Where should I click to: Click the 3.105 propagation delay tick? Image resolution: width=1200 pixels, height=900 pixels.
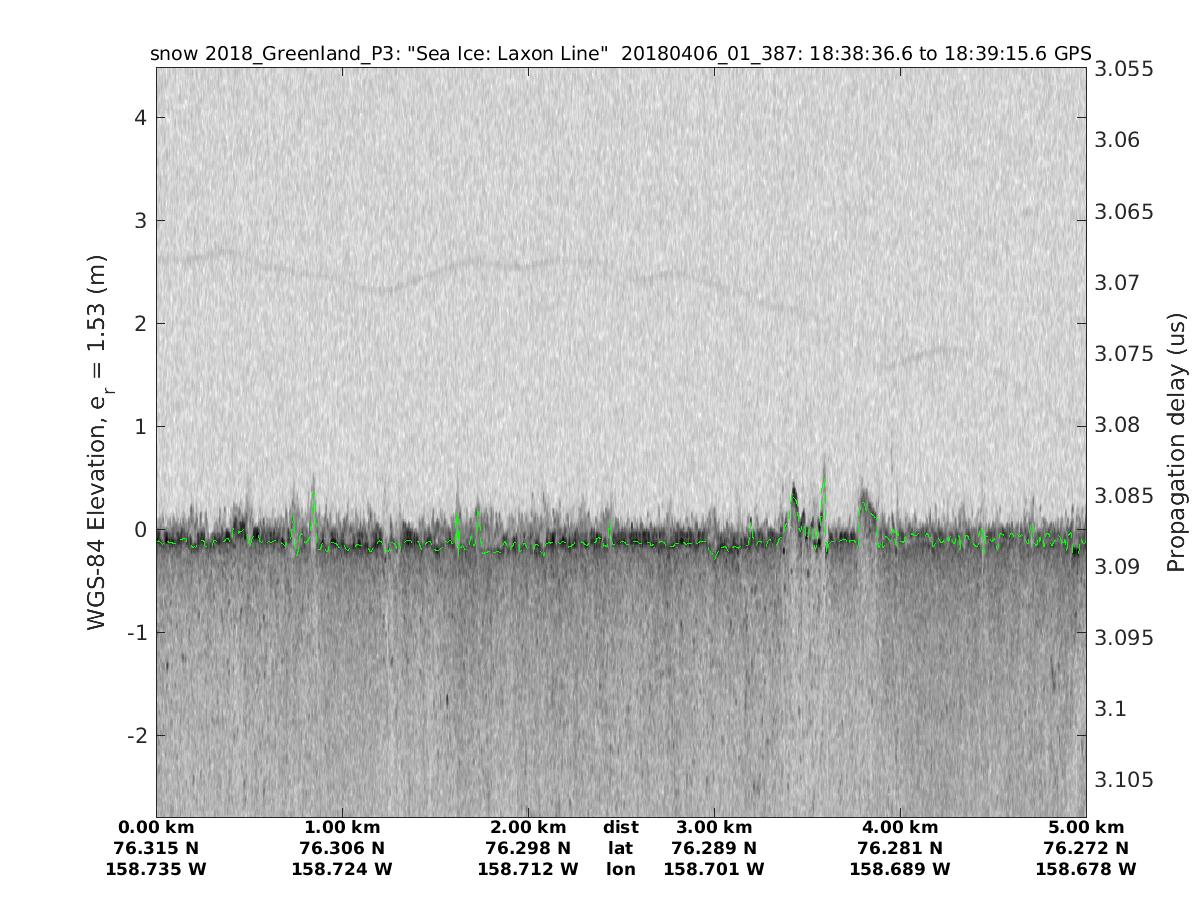coord(1124,779)
